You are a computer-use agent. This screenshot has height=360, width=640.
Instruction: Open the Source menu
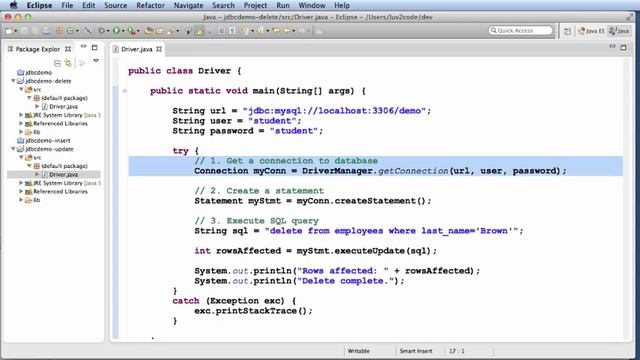point(116,5)
